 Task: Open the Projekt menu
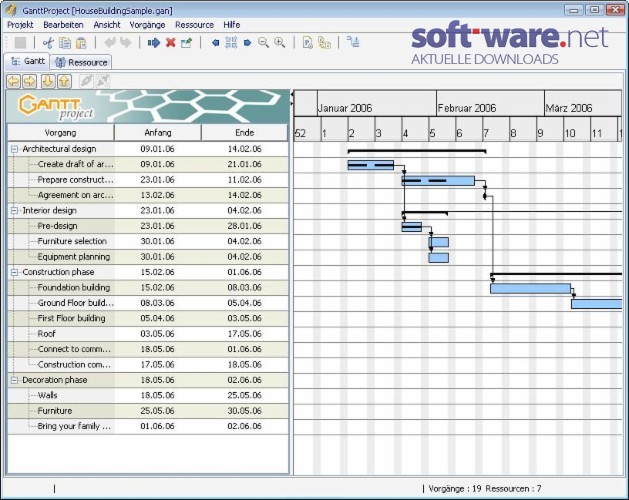20,25
